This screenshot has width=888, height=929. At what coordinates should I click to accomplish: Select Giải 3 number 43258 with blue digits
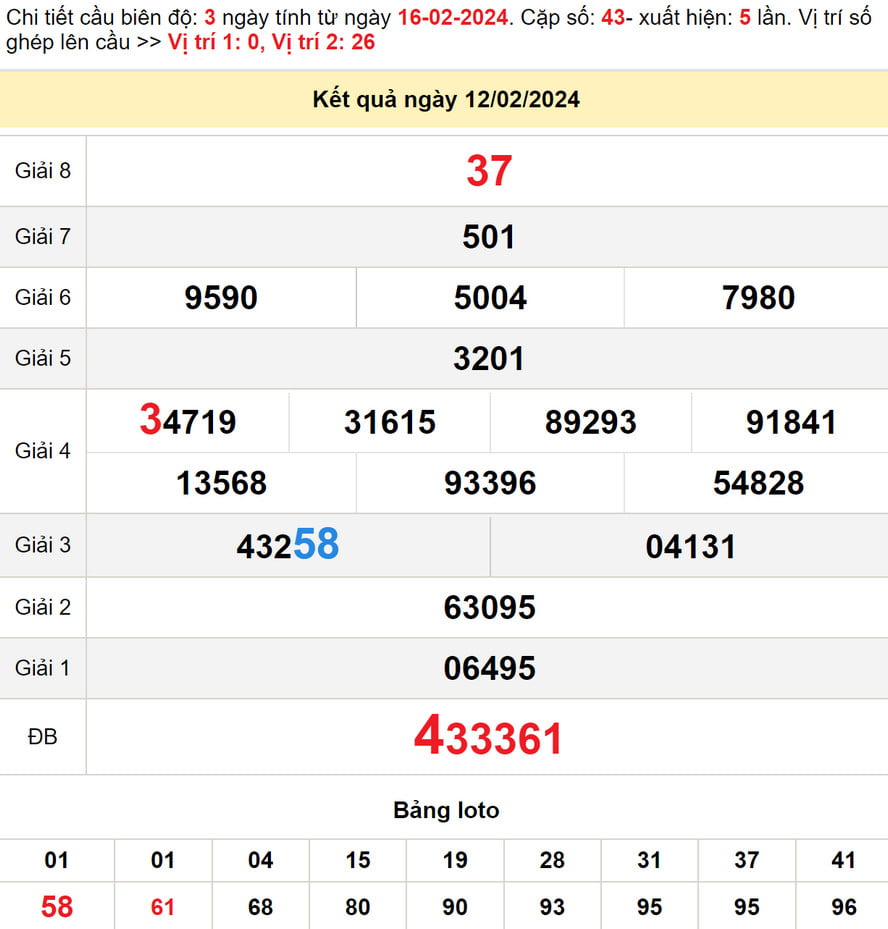click(x=288, y=546)
